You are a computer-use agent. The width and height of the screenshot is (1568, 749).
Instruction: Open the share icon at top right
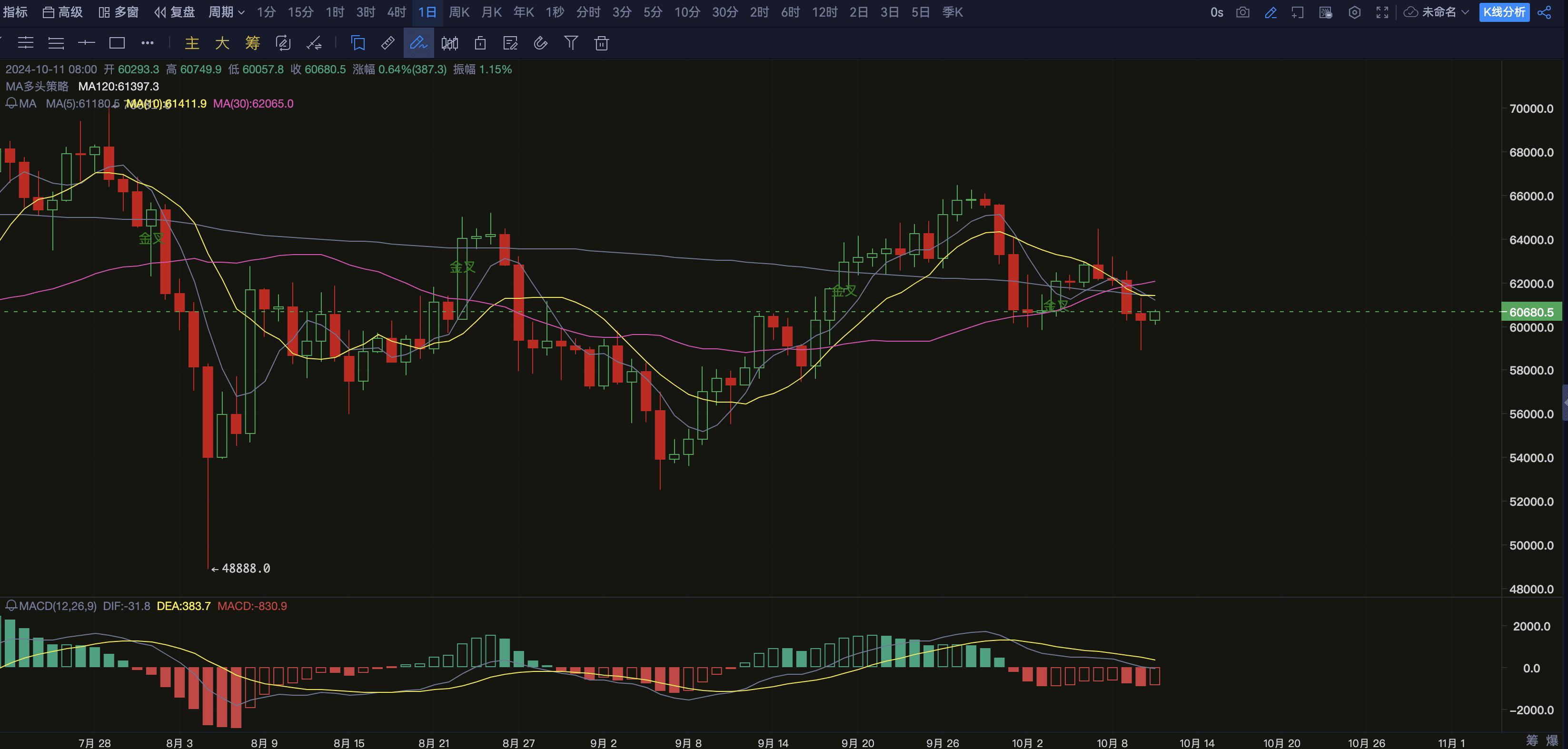click(x=1544, y=12)
